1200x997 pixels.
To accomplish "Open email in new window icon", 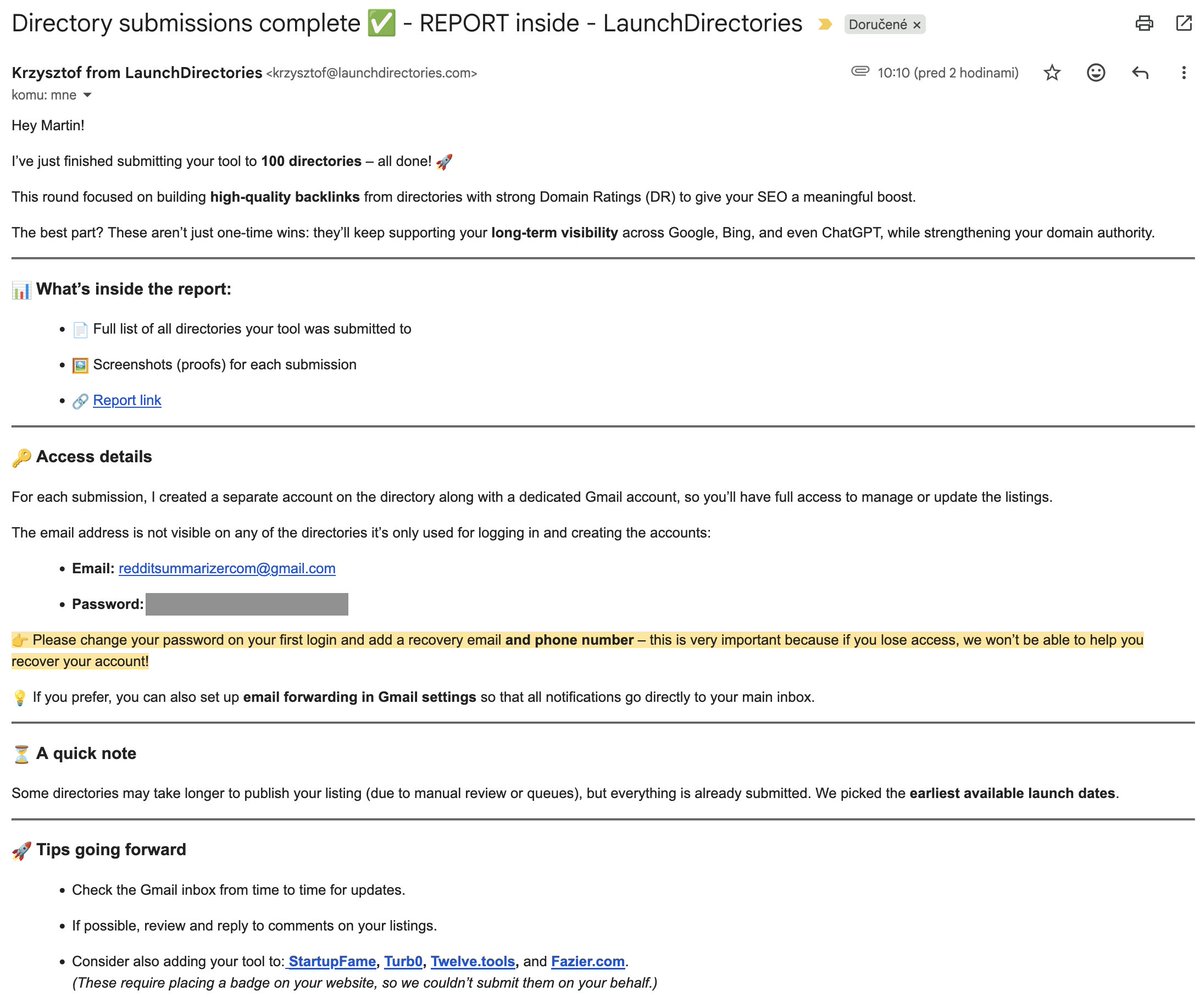I will [x=1184, y=23].
